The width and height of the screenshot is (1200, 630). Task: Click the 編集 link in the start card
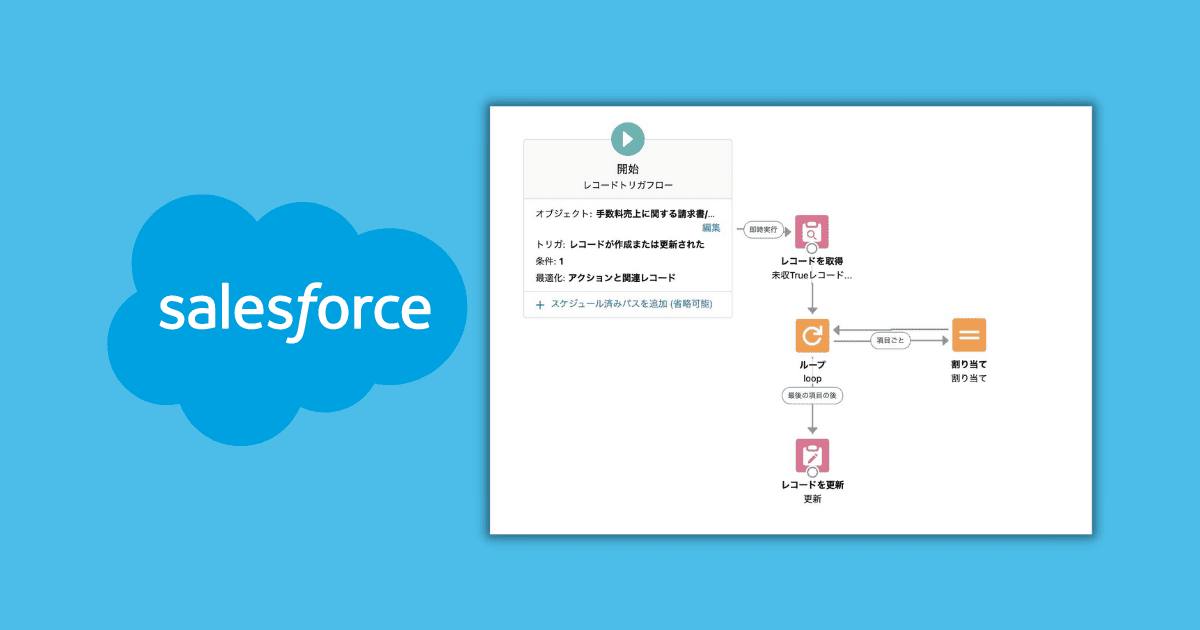pos(711,228)
